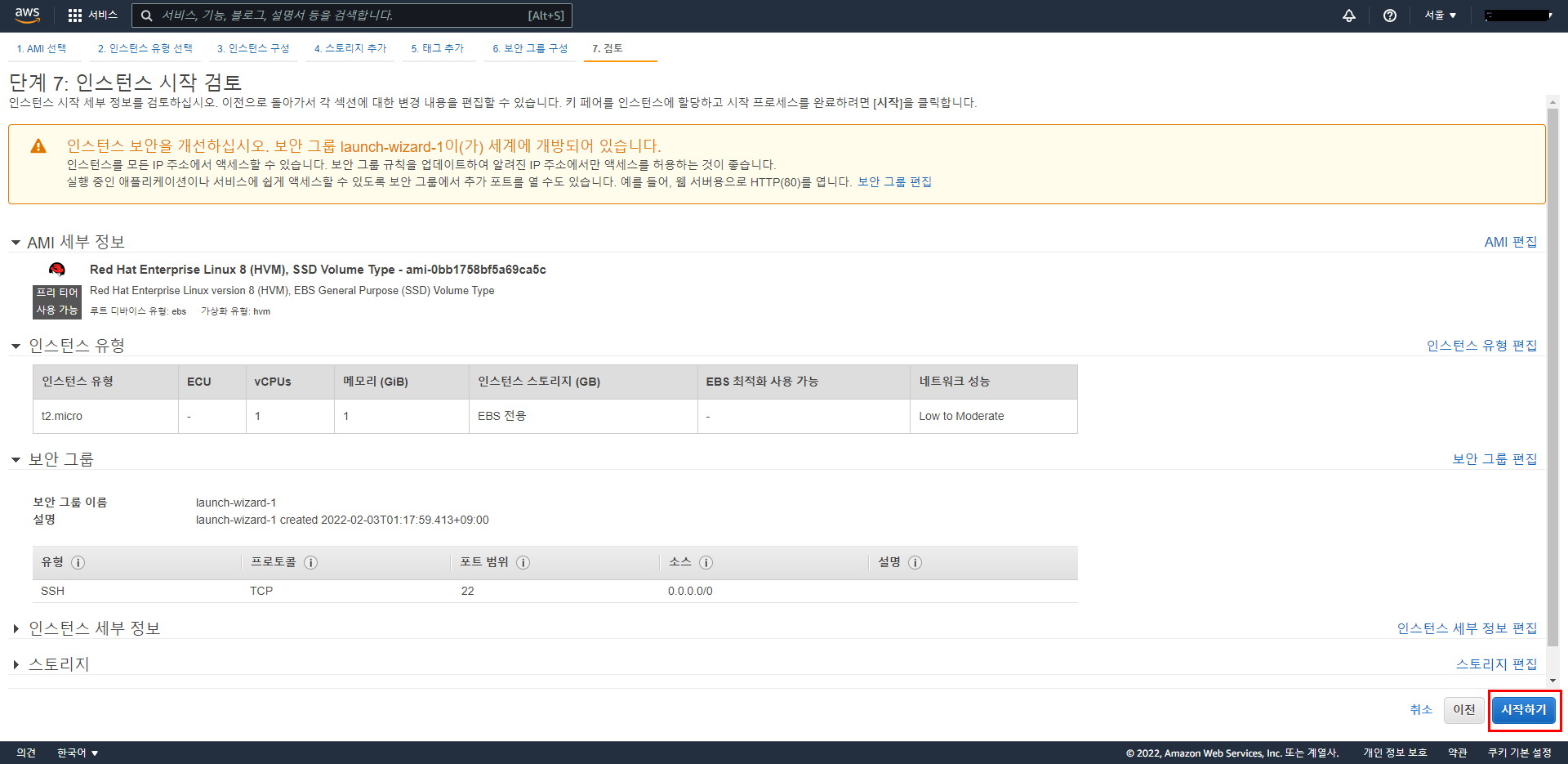Open the services grid menu icon
1568x764 pixels.
[x=75, y=16]
